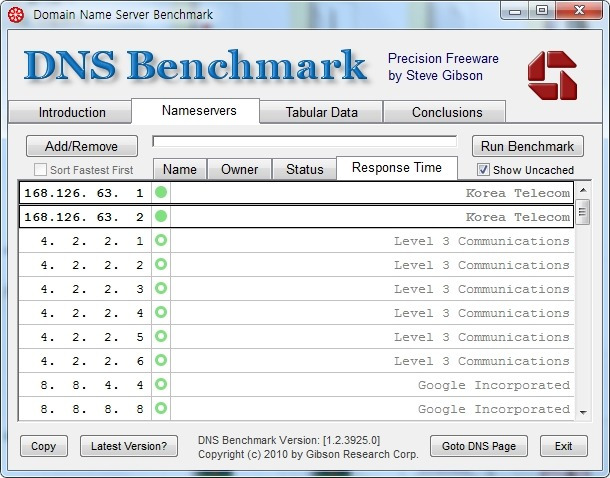Click Level 3 Communications label for 4.2.2.6
This screenshot has height=478, width=610.
482,361
